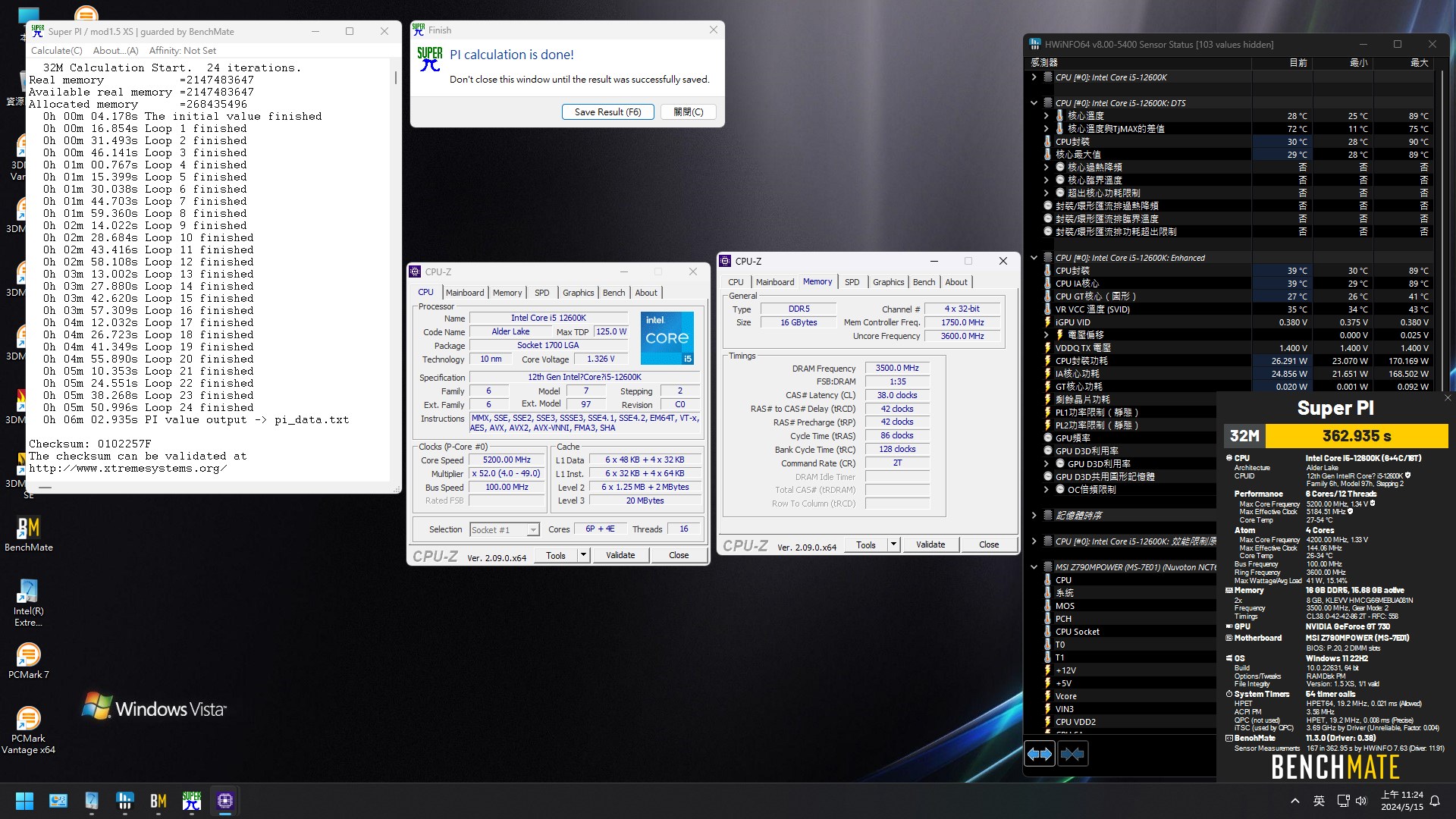Collapse the i5-12600K: Enhanced sensor group

[1034, 258]
